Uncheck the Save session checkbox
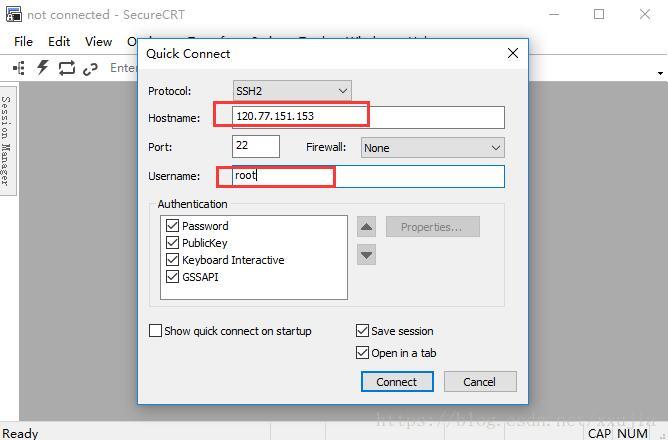Screen dimensions: 668x440 pos(362,331)
